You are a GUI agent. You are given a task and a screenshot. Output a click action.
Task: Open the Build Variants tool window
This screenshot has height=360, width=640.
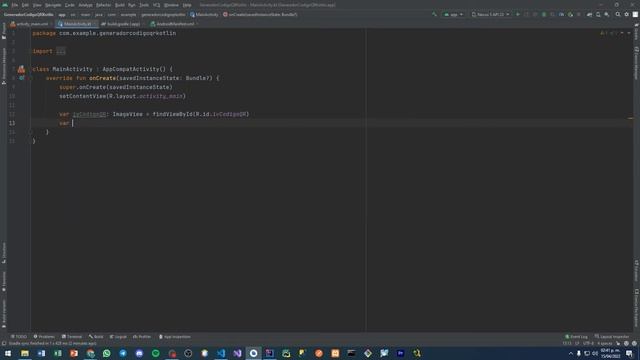pyautogui.click(x=4, y=314)
